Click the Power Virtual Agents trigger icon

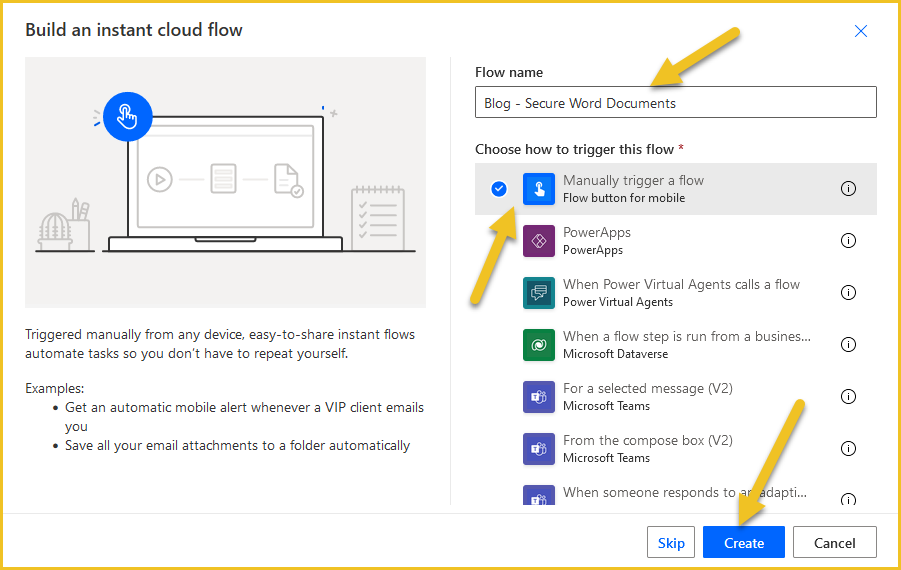pyautogui.click(x=539, y=293)
